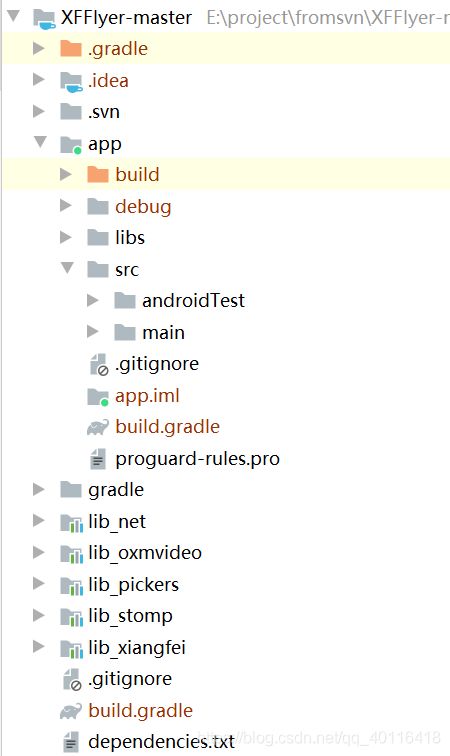Viewport: 450px width, 756px height.
Task: Expand the gradle folder arrow
Action: (39, 489)
